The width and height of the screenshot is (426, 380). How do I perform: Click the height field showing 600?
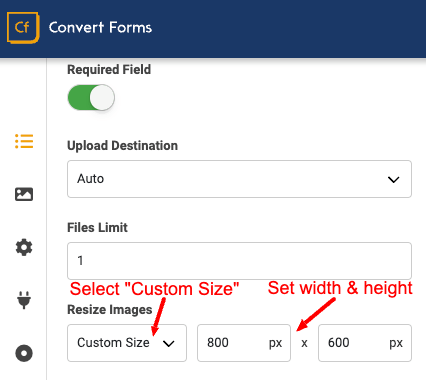(365, 343)
